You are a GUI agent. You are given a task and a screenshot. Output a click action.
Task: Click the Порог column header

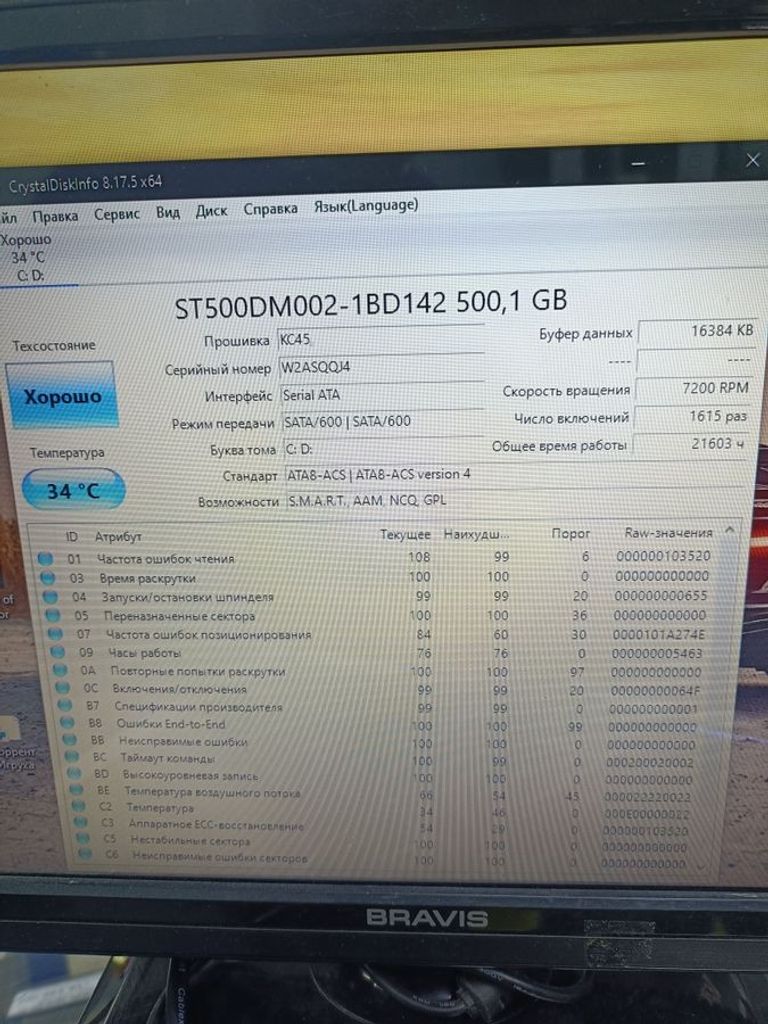(570, 534)
